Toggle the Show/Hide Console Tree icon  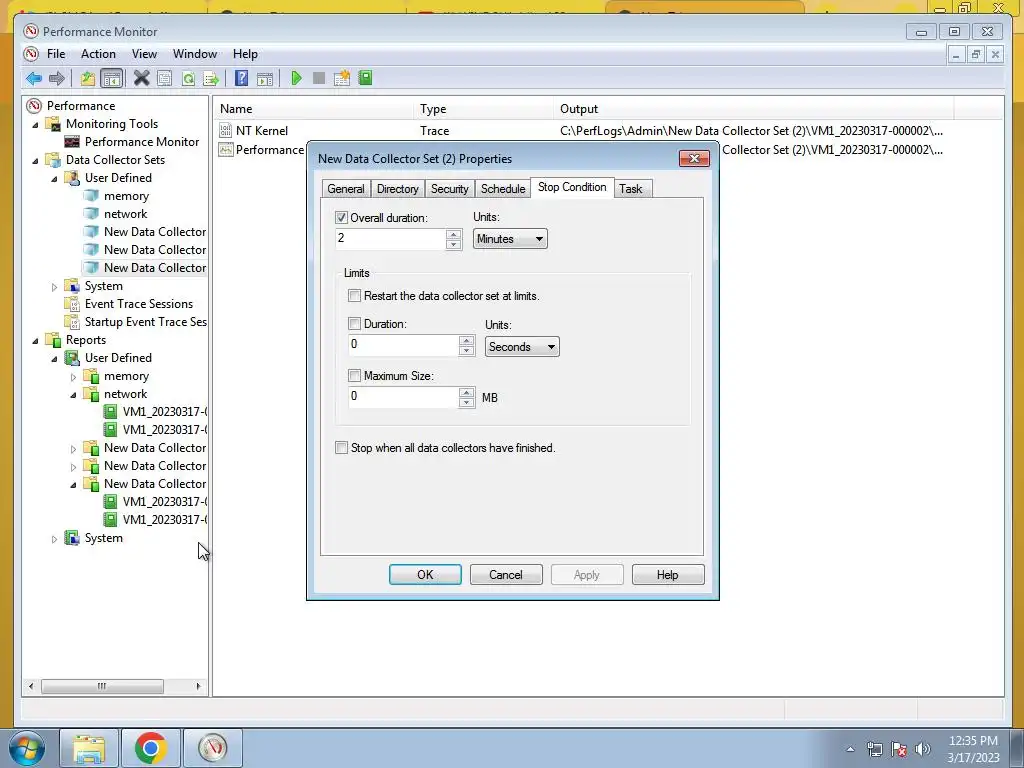(112, 79)
